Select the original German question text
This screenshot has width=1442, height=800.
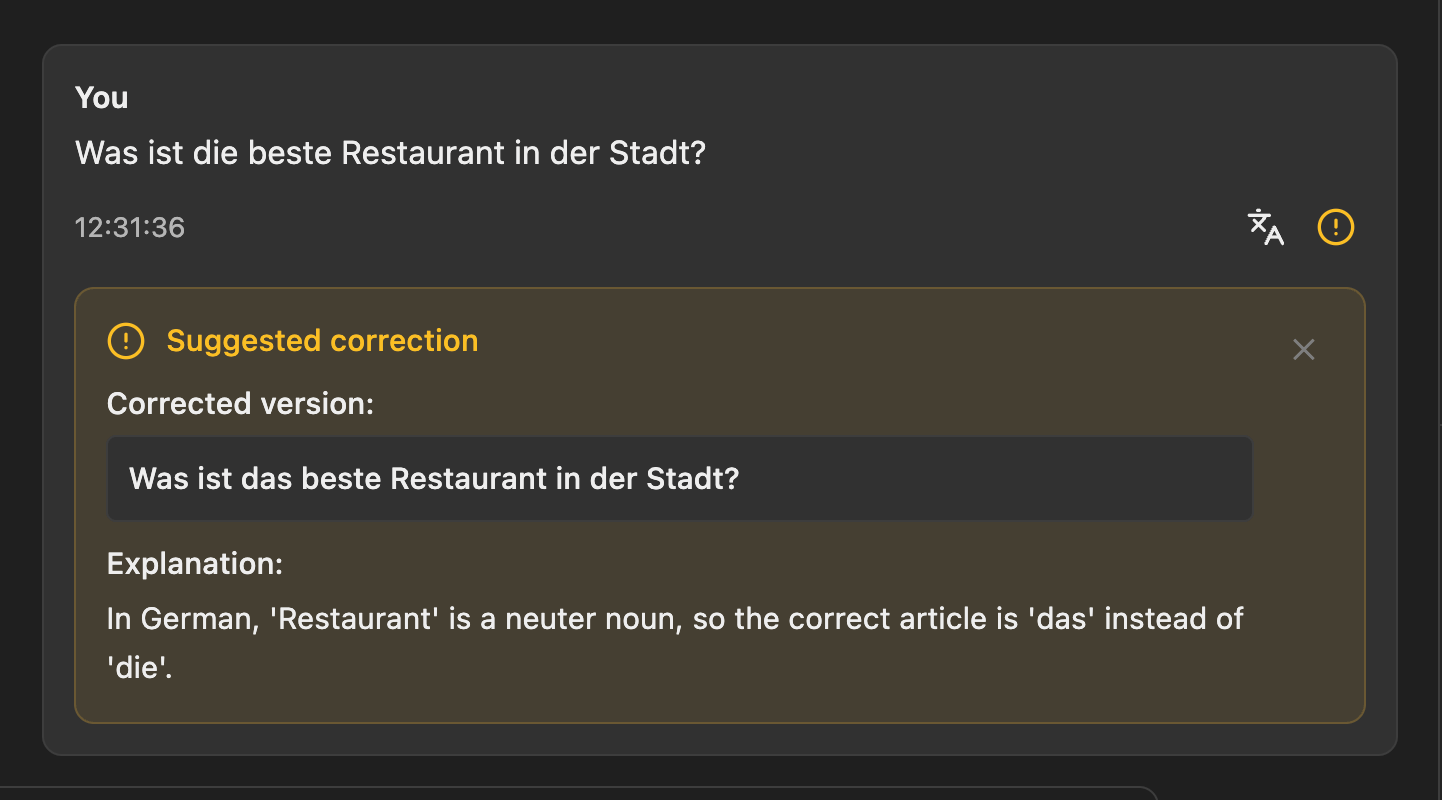[x=390, y=152]
